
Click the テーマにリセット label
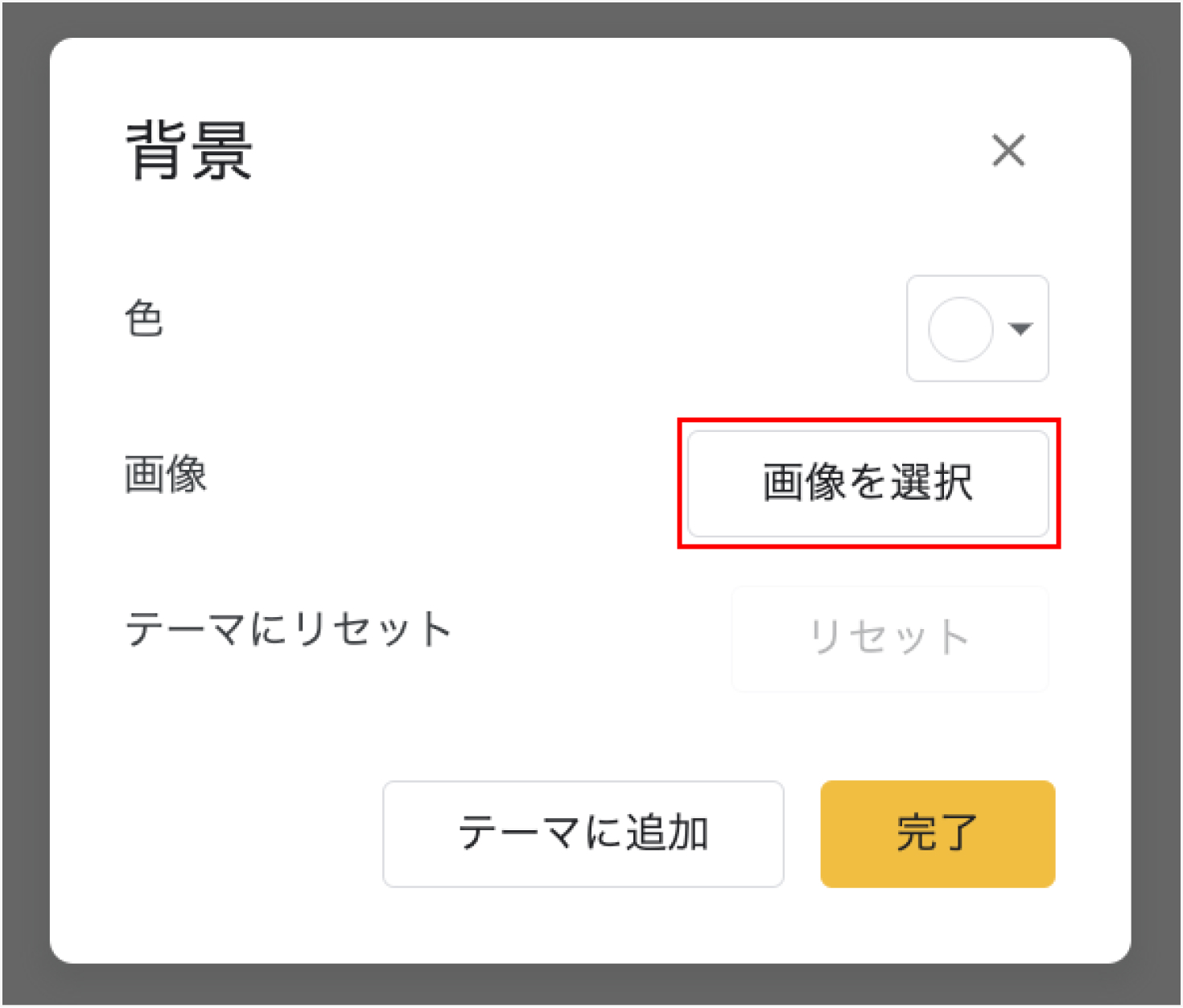[288, 629]
